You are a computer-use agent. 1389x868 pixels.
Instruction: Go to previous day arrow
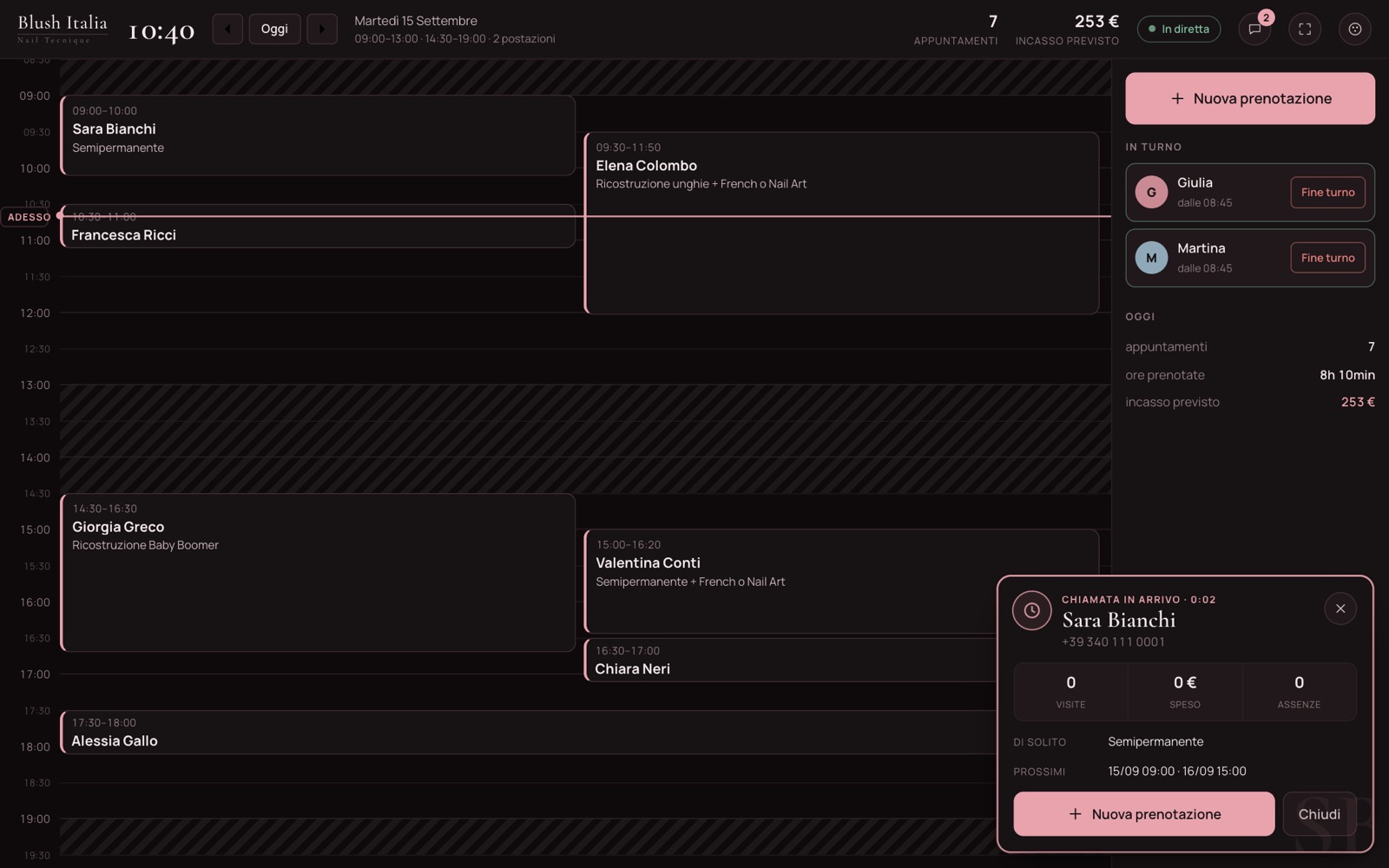coord(227,29)
